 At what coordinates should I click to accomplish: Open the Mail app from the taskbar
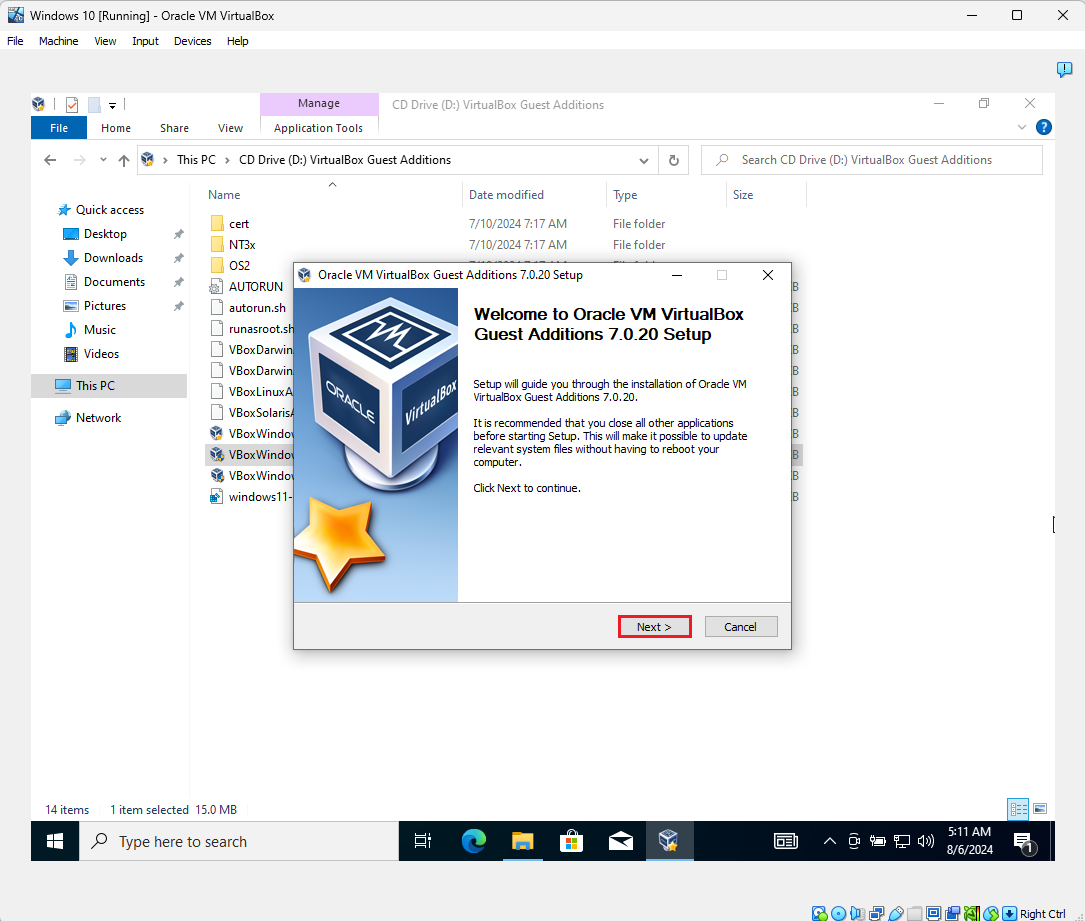(621, 841)
